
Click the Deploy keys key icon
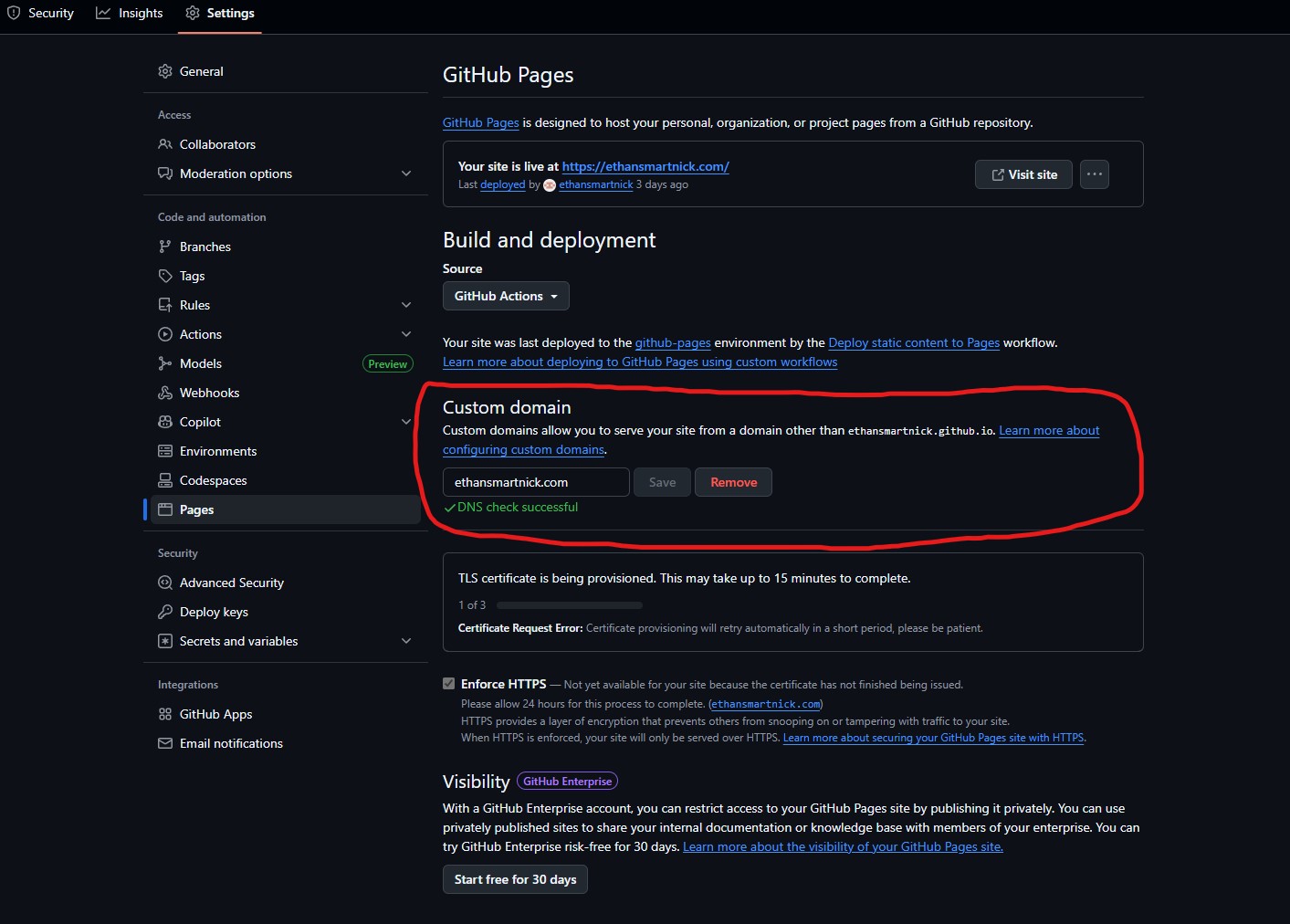(165, 612)
